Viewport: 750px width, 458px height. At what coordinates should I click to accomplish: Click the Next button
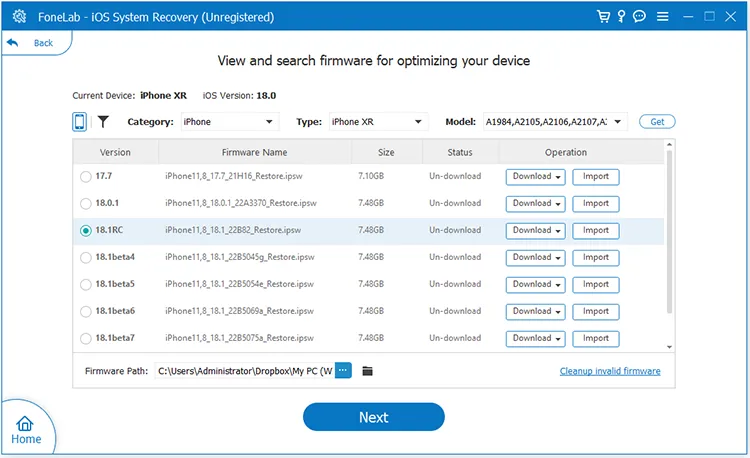click(374, 417)
